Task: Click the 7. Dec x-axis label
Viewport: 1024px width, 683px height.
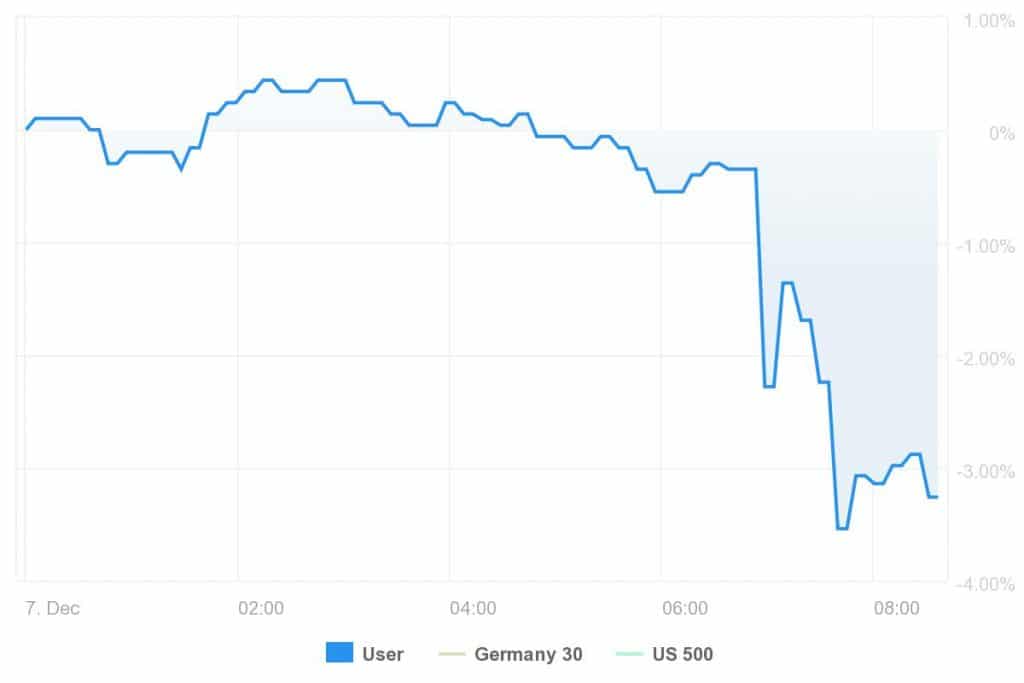Action: coord(48,608)
